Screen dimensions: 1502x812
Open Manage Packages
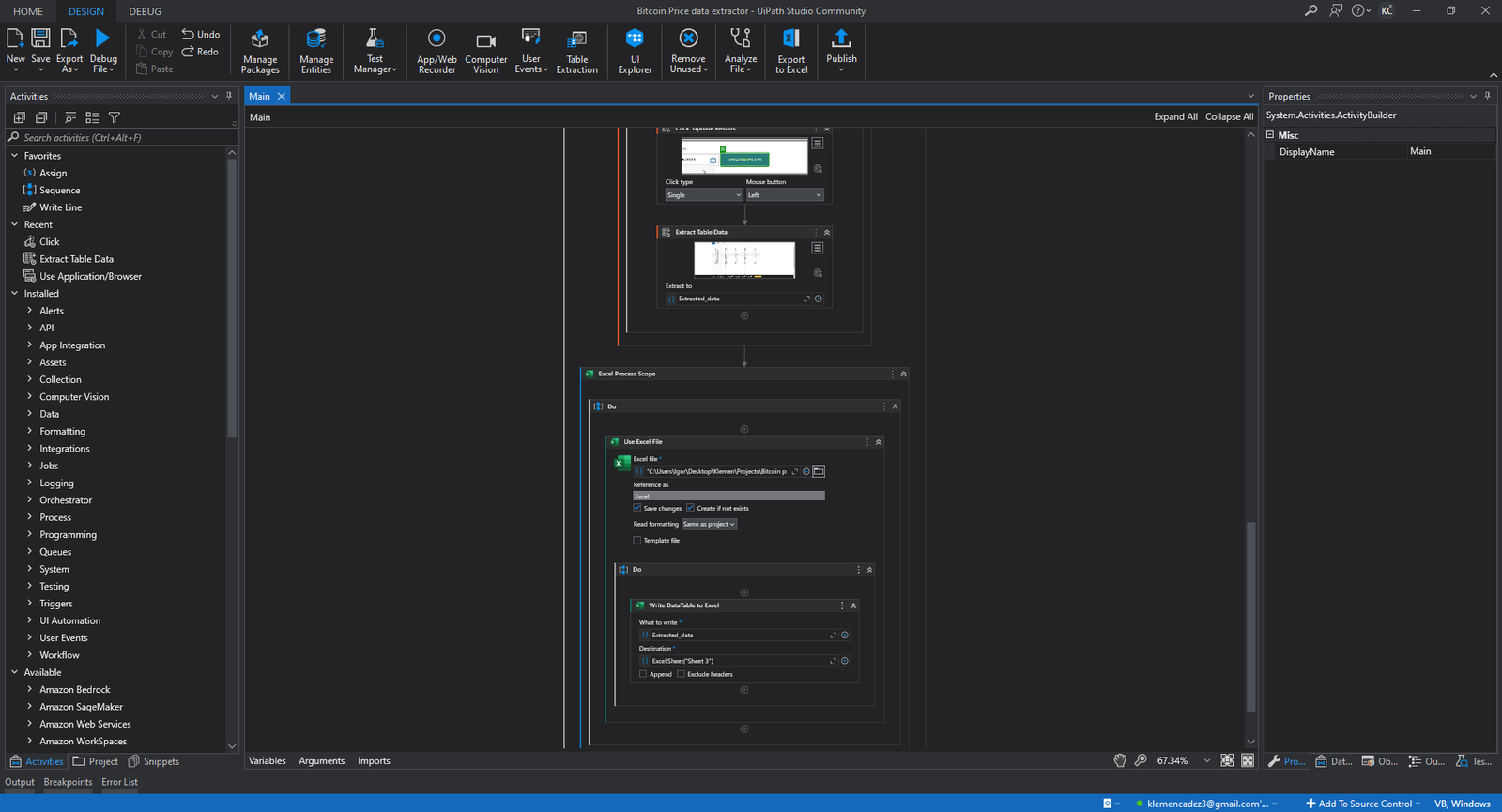click(x=260, y=51)
